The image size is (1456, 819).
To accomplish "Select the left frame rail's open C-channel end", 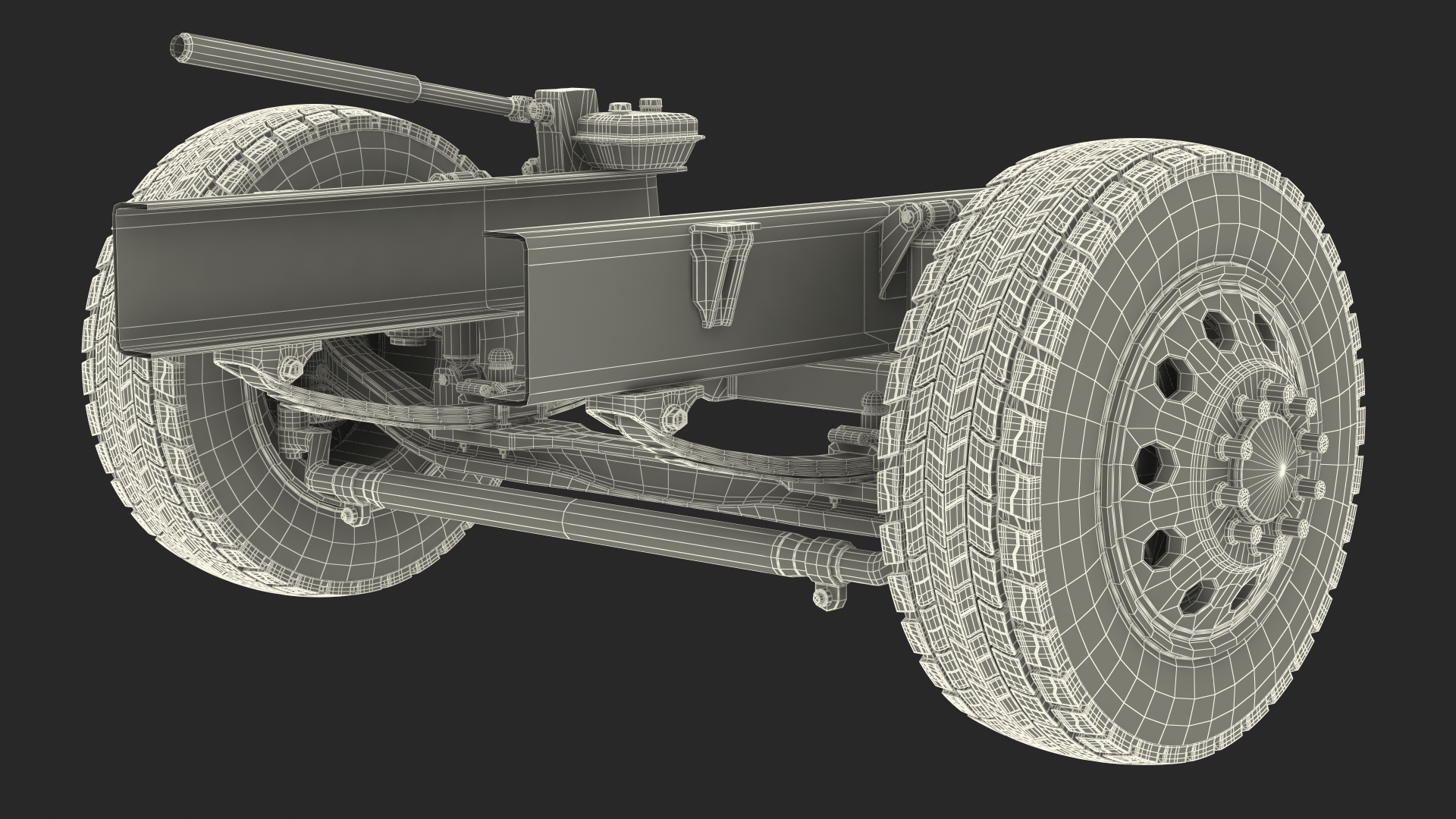I will [121, 279].
